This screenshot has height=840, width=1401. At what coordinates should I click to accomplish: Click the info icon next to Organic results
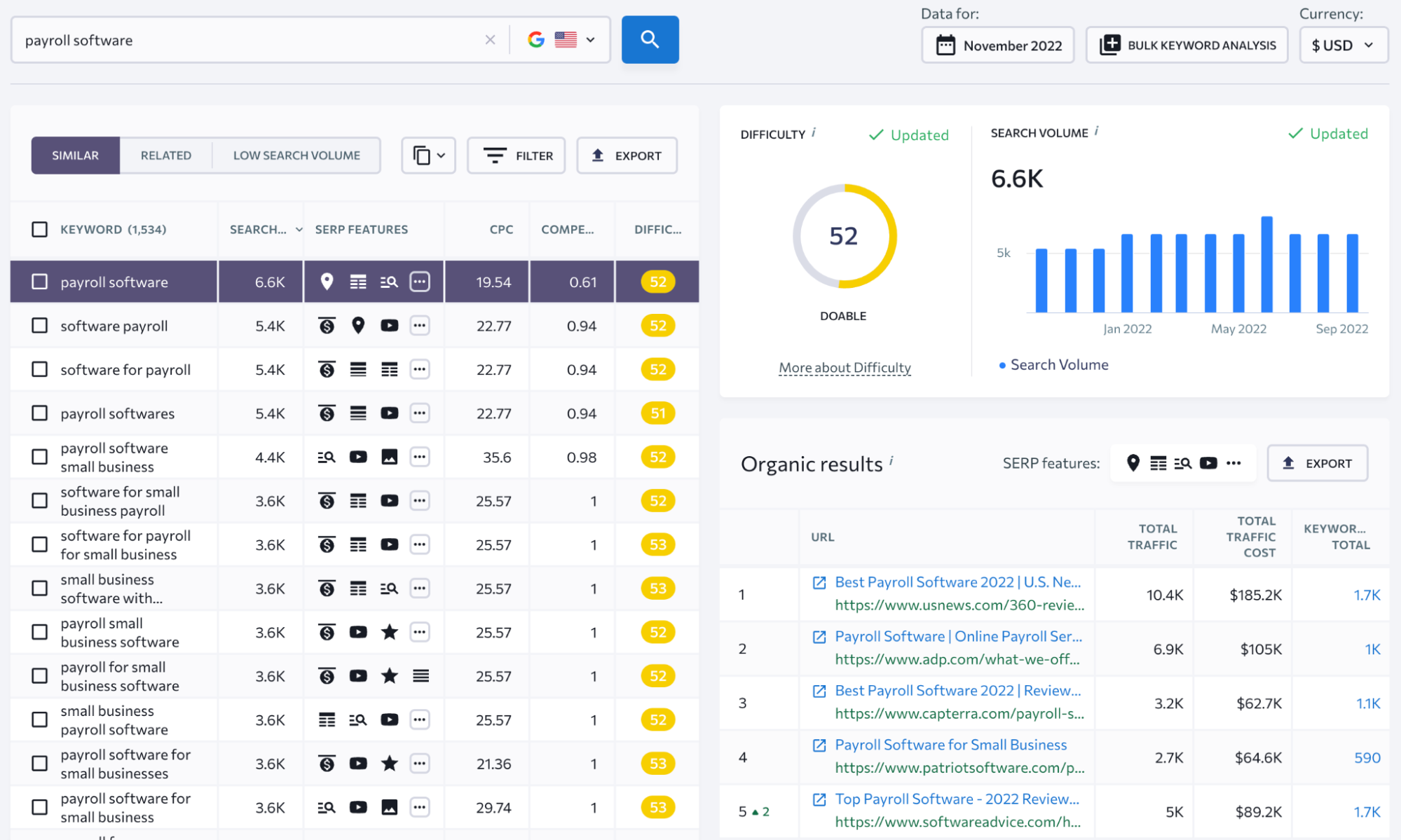click(x=891, y=460)
